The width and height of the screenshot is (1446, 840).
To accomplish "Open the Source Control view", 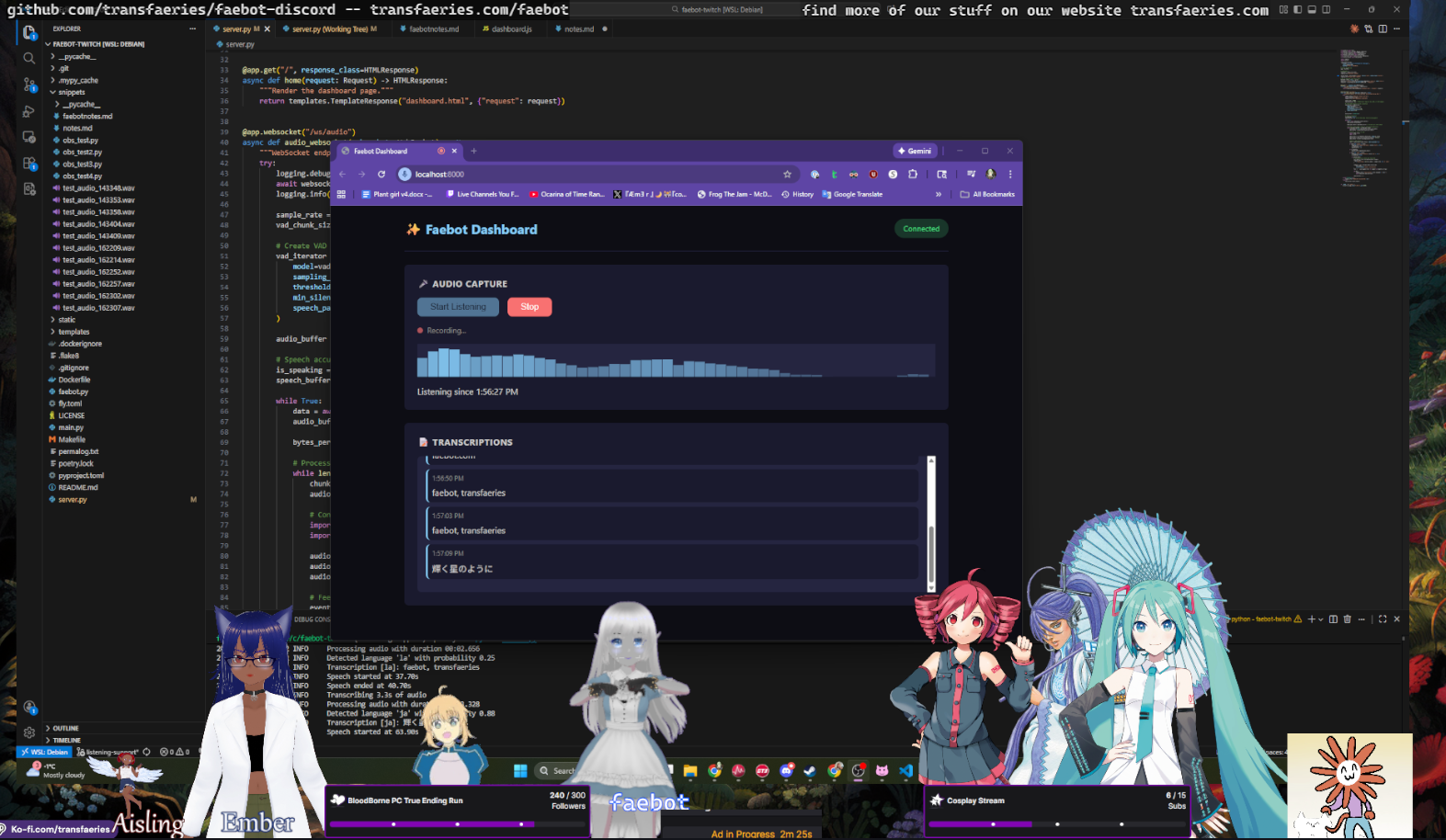I will point(28,85).
